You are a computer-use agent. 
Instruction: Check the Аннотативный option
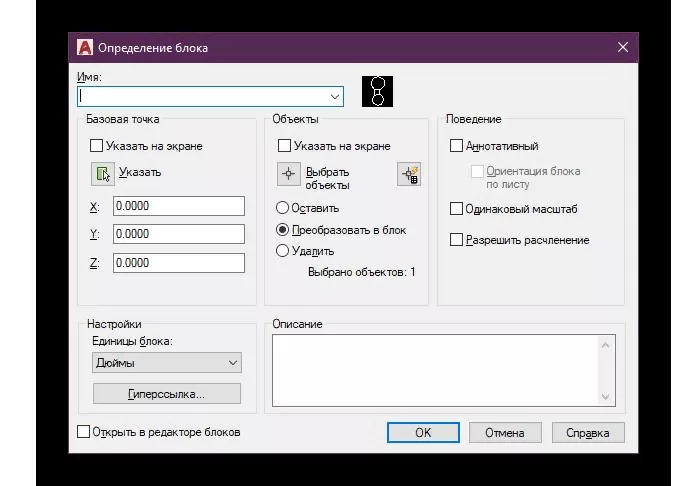point(456,145)
